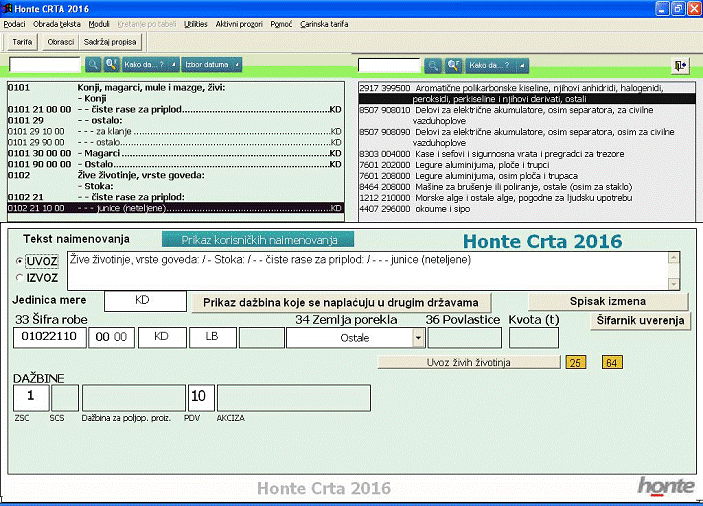Viewport: 703px width, 506px height.
Task: Open the Aktivni prozori menu
Action: (239, 24)
